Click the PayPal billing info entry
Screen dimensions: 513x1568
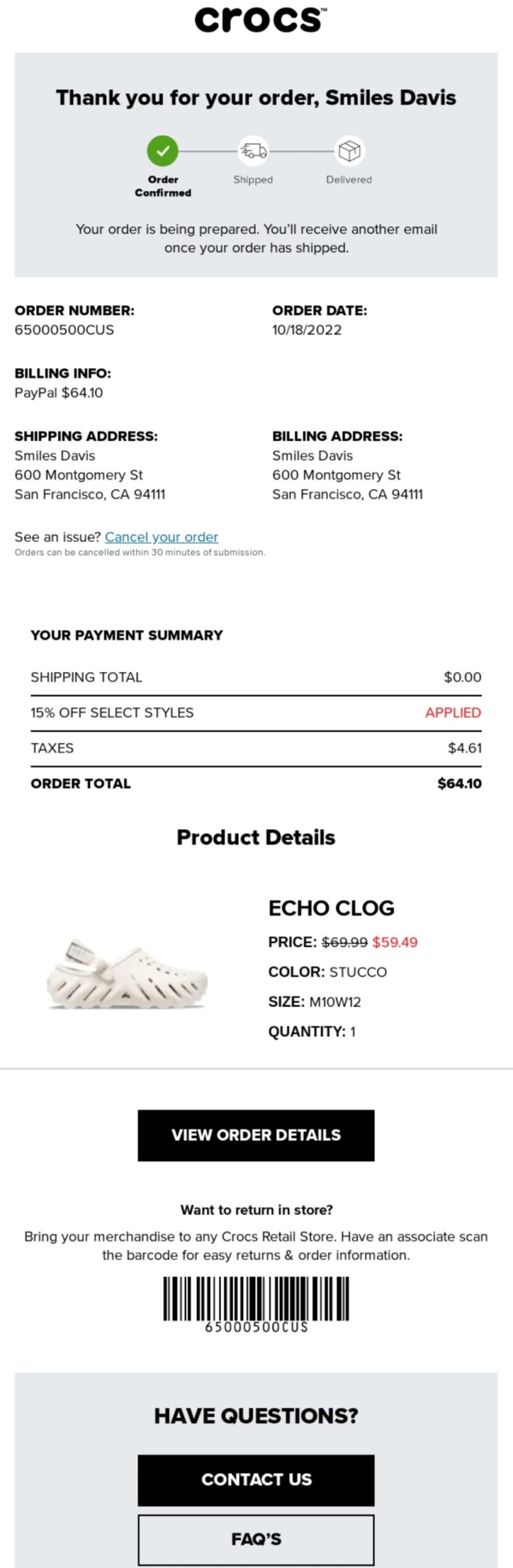pyautogui.click(x=59, y=392)
